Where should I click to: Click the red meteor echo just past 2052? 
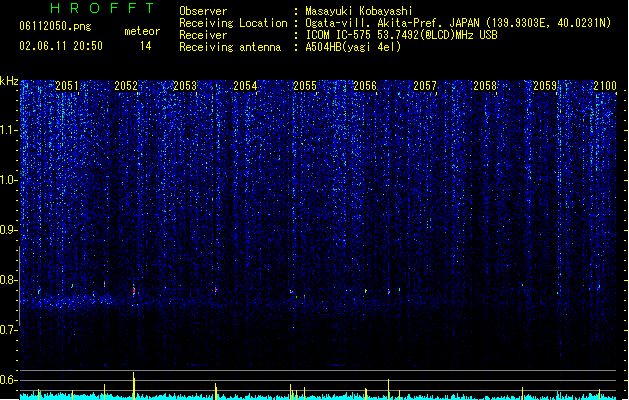click(x=134, y=290)
